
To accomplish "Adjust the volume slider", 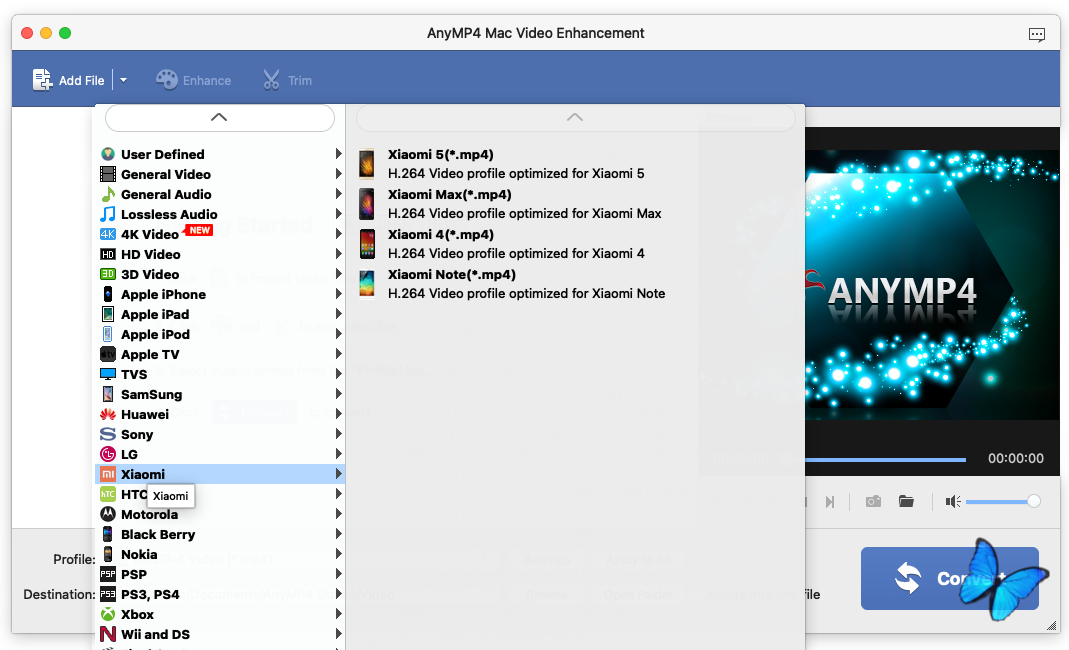I will tap(1003, 502).
